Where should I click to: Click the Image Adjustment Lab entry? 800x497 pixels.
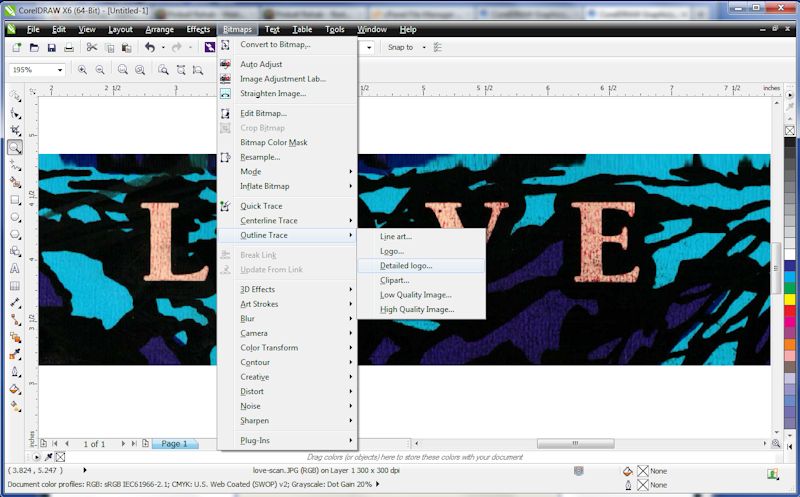pyautogui.click(x=283, y=79)
